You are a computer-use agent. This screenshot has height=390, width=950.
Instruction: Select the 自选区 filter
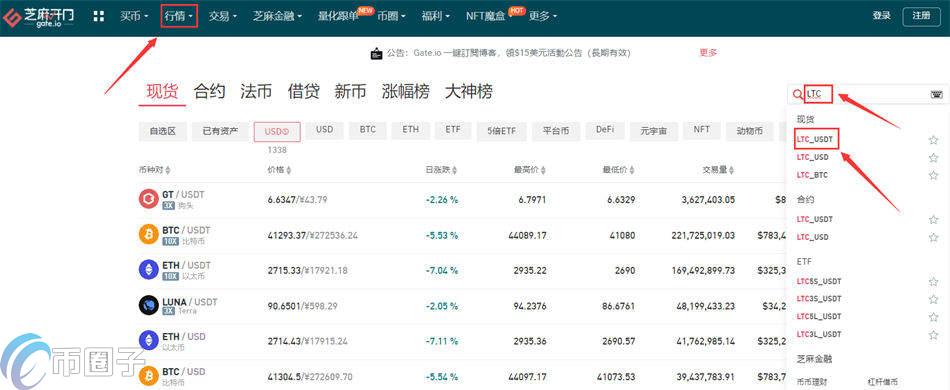tap(162, 131)
